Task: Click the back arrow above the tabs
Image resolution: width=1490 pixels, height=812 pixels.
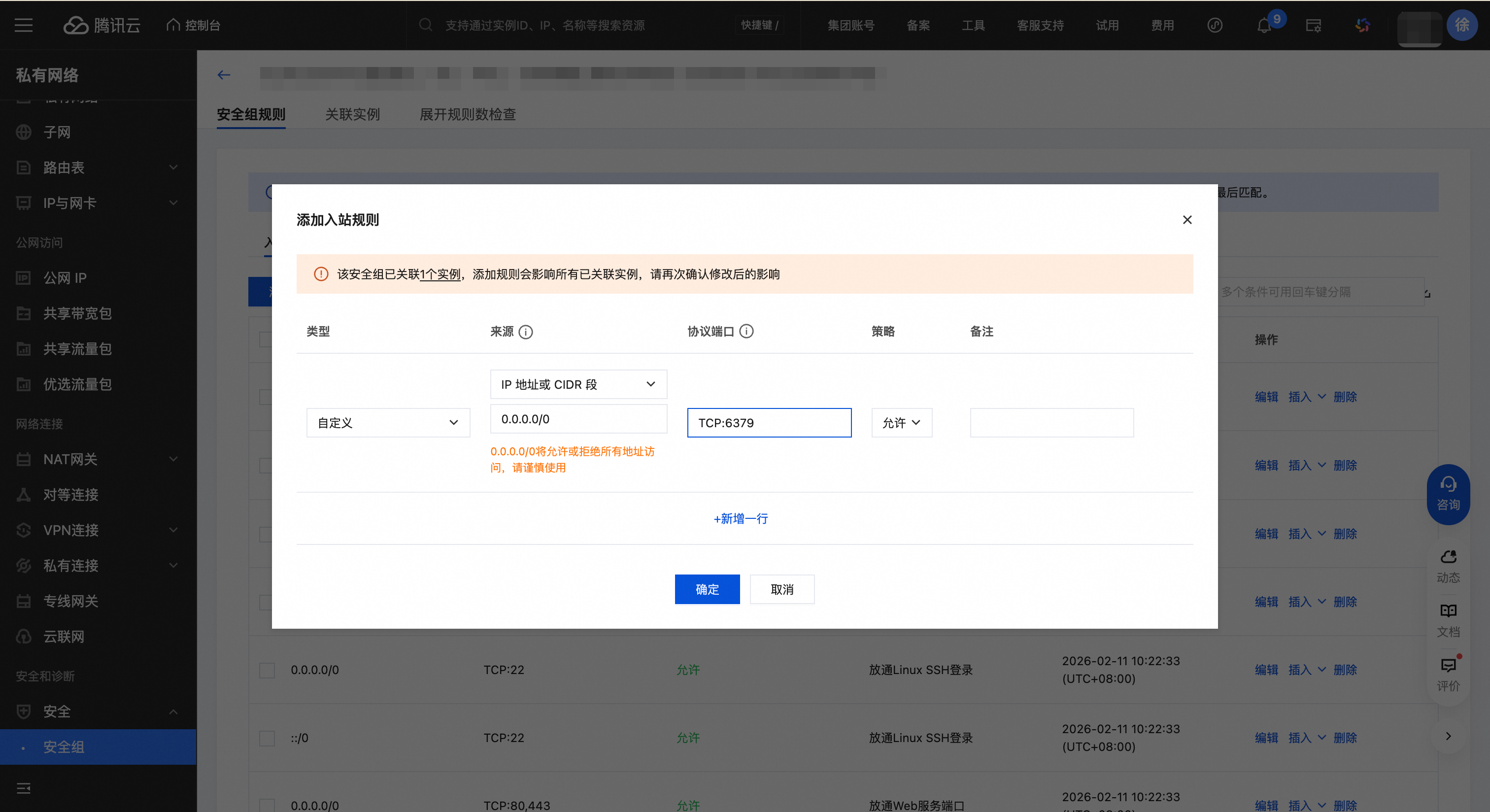Action: (224, 74)
